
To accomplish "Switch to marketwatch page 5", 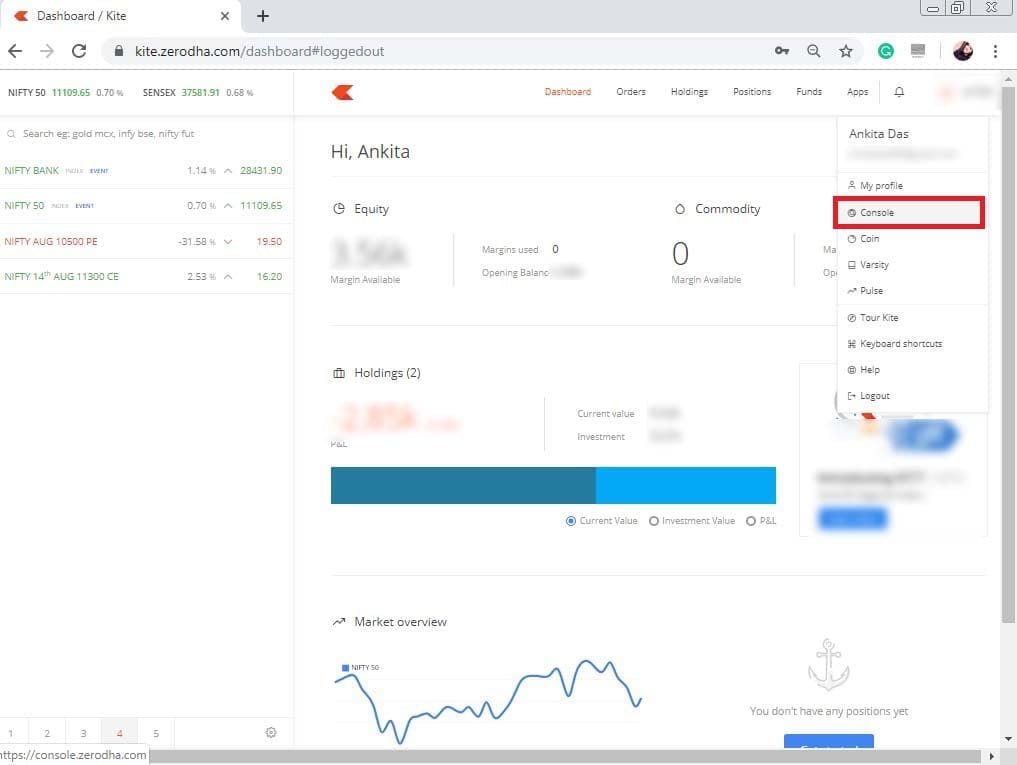I will point(156,733).
